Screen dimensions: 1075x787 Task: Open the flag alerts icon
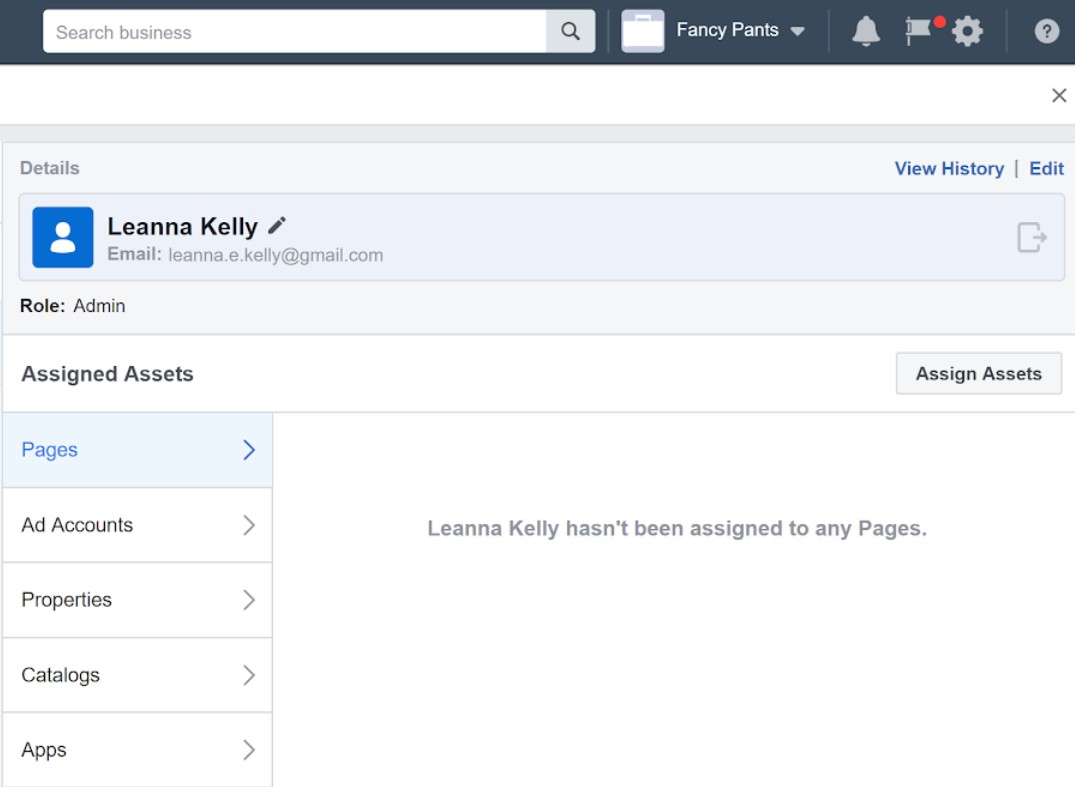918,32
